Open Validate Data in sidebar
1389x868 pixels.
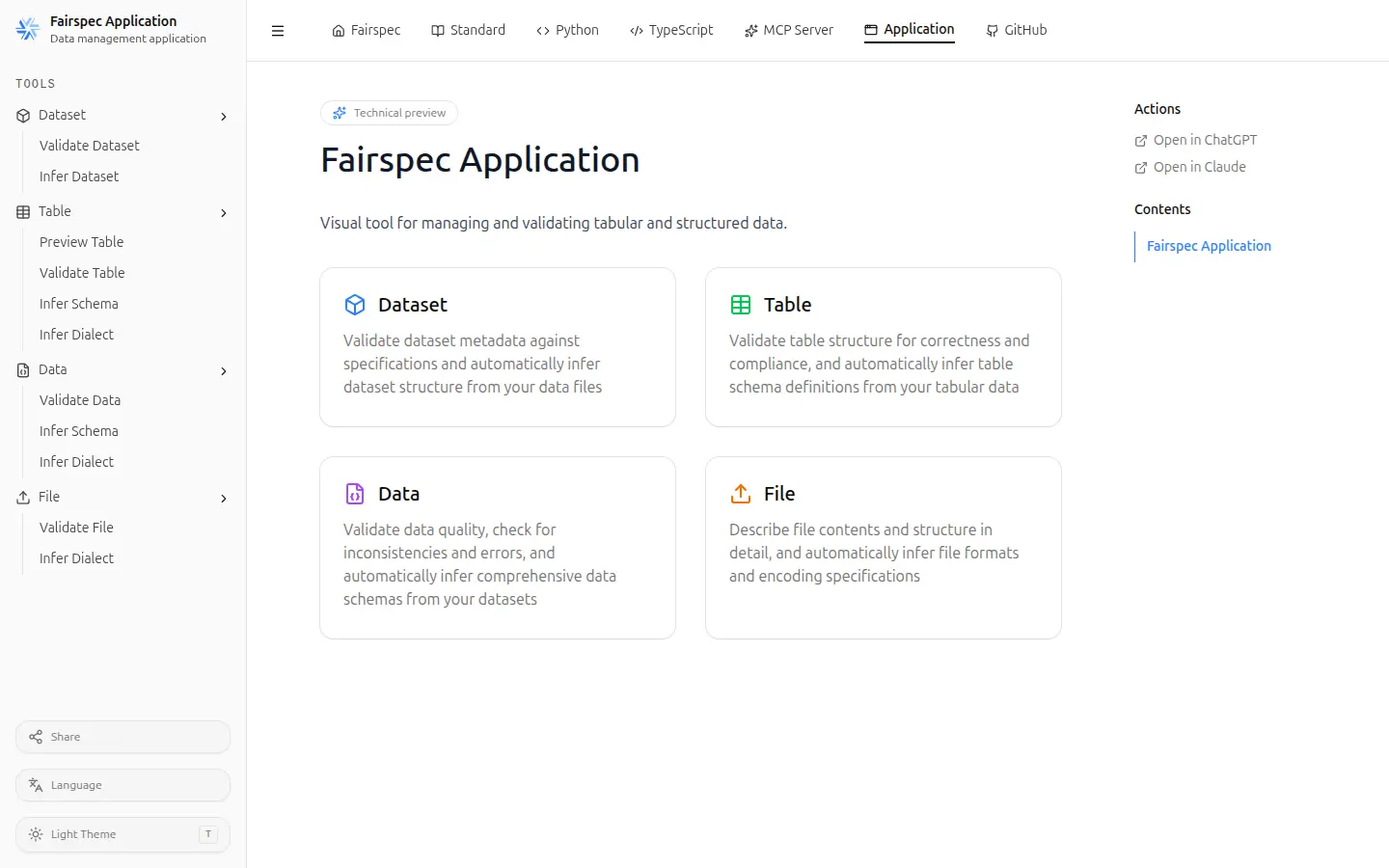click(80, 400)
